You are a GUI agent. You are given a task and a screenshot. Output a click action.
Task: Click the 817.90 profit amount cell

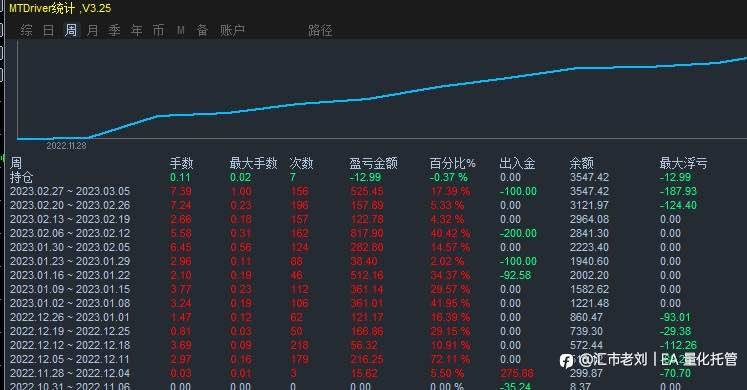pyautogui.click(x=367, y=233)
